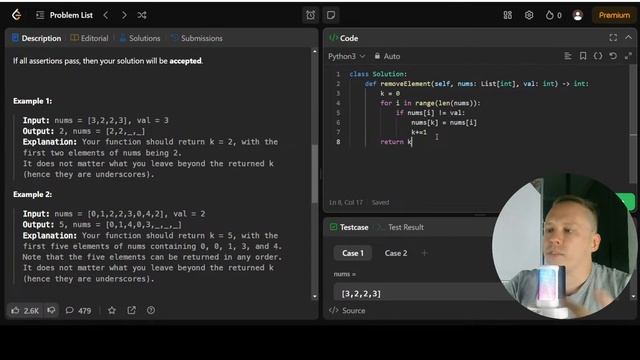Select the Test Result tab
Viewport: 640px width, 360px height.
pyautogui.click(x=401, y=227)
